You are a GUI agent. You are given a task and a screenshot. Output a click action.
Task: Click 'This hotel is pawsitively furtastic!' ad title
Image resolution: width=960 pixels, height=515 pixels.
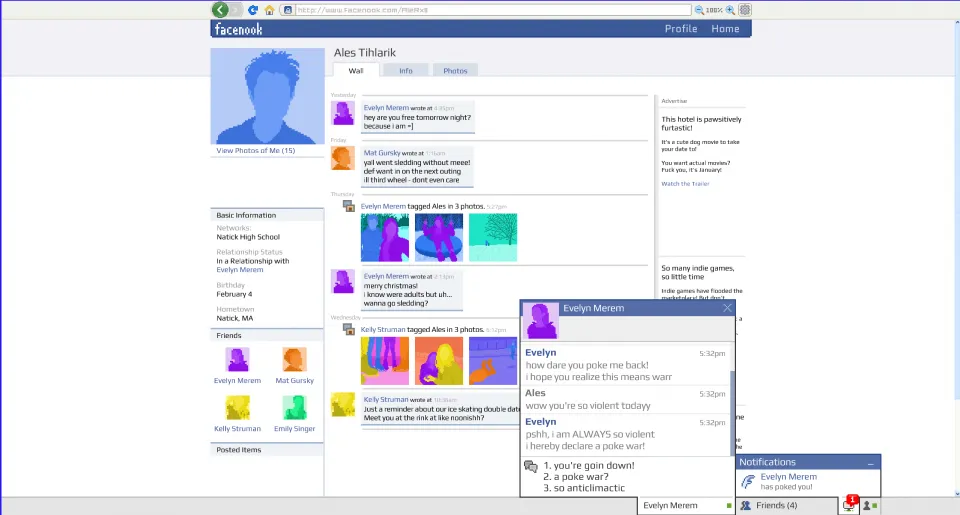point(701,124)
